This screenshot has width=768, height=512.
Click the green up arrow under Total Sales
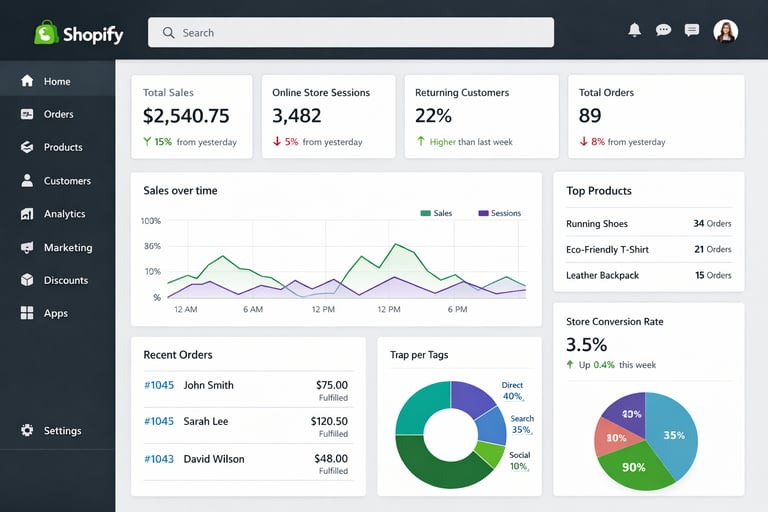click(147, 142)
